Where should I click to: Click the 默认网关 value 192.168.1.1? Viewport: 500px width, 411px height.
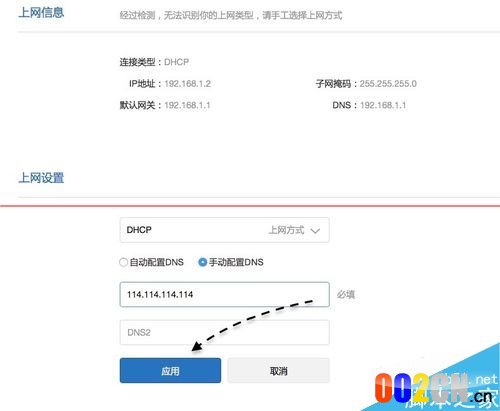point(187,105)
